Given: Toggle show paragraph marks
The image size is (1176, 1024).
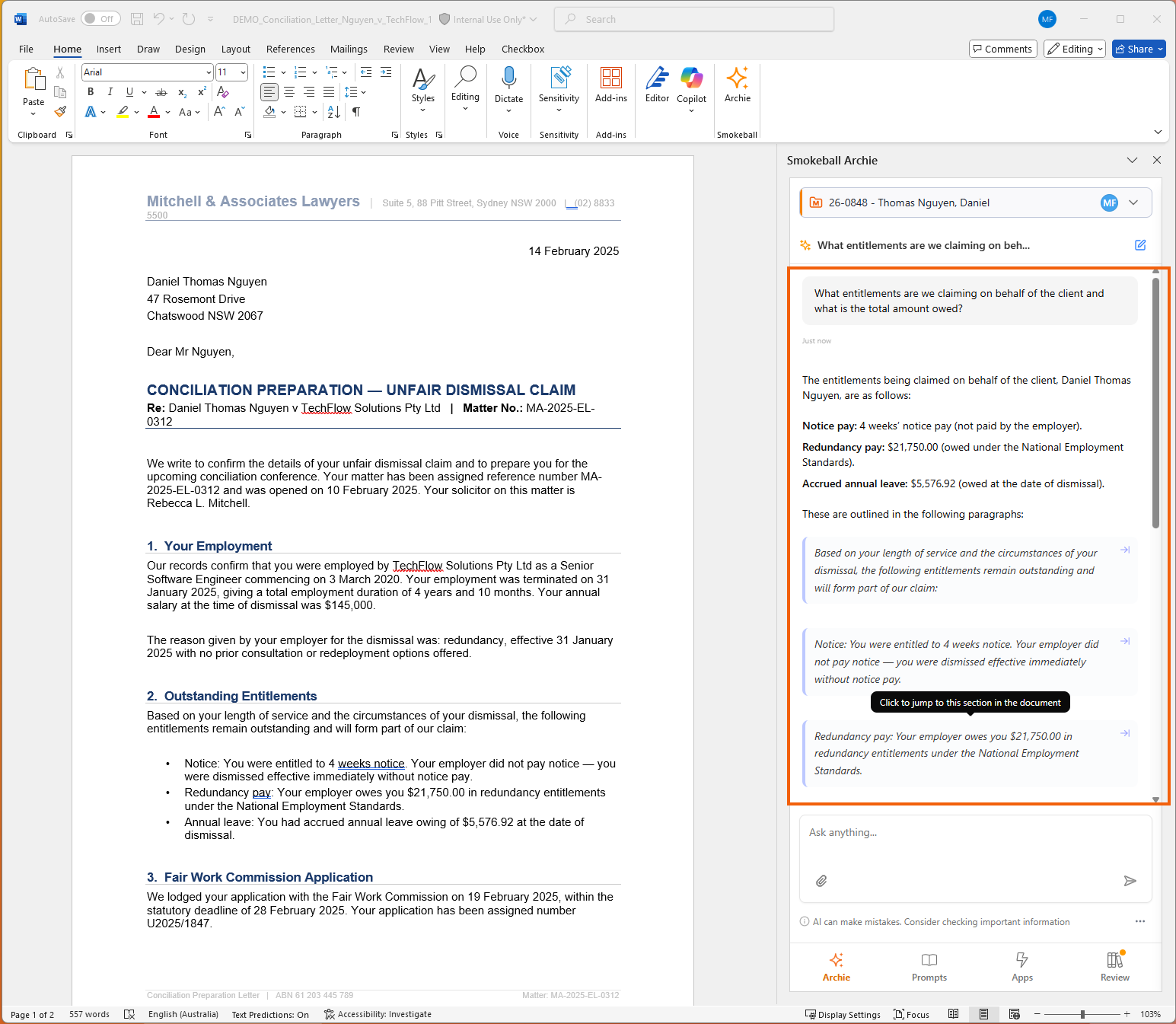Looking at the screenshot, I should click(356, 112).
